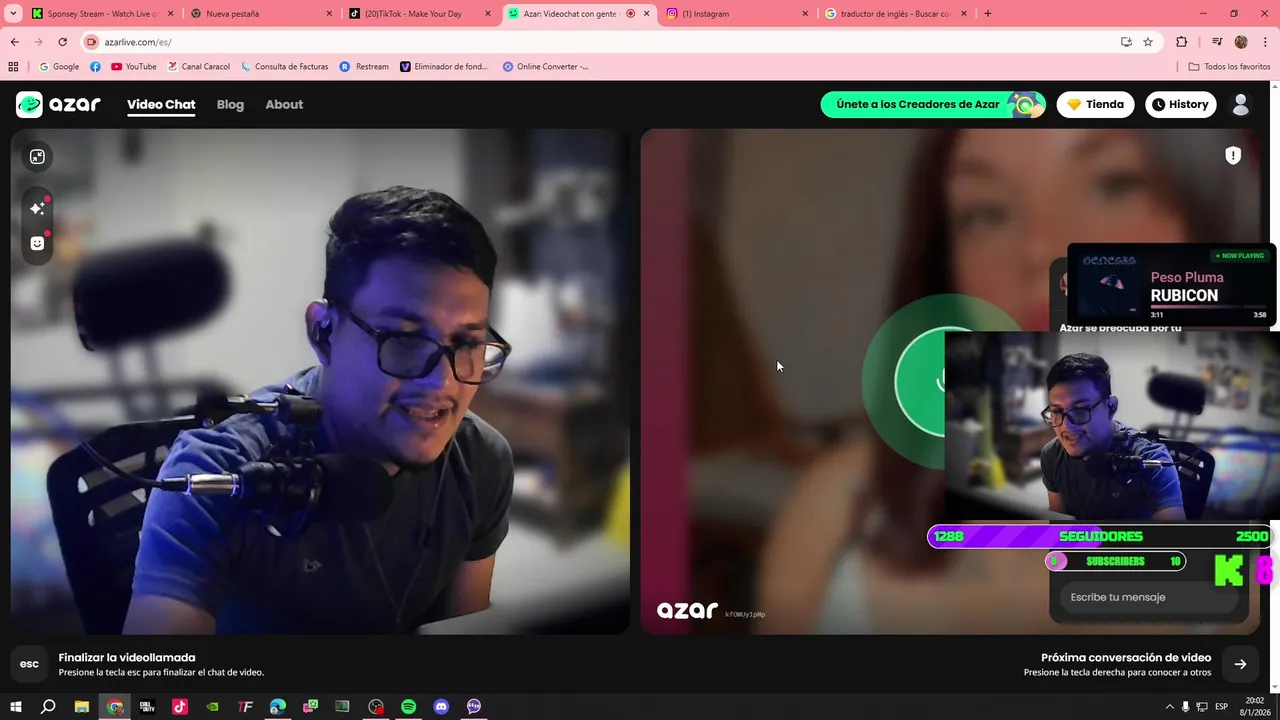Open the Blog nav item
Image resolution: width=1280 pixels, height=720 pixels.
[230, 104]
